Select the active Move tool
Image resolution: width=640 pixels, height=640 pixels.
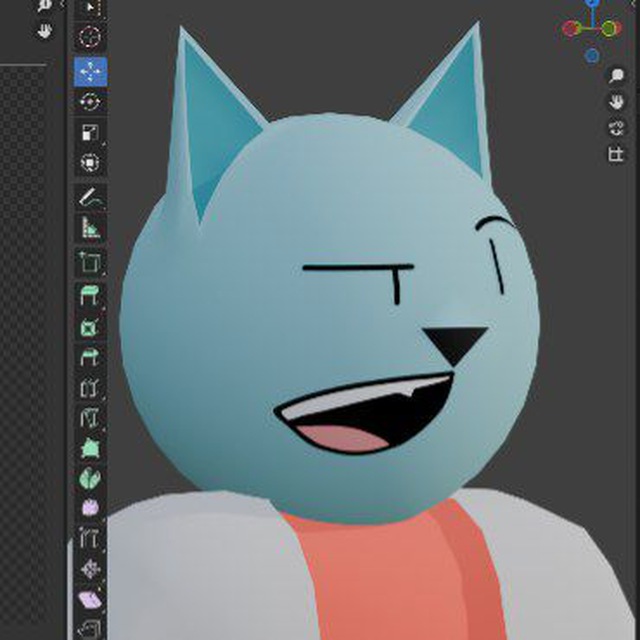point(90,72)
